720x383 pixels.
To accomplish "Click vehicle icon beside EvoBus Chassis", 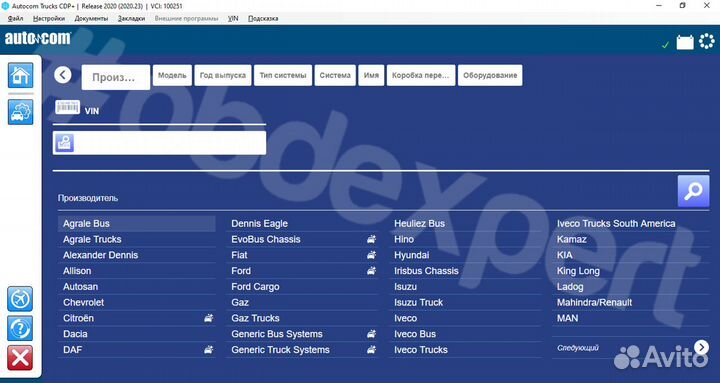I will [x=371, y=239].
